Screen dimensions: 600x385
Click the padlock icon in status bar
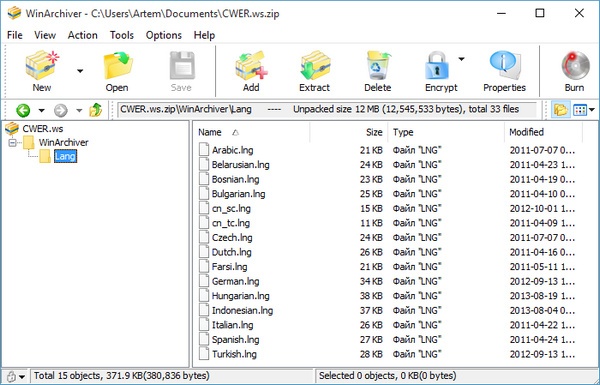click(x=11, y=376)
